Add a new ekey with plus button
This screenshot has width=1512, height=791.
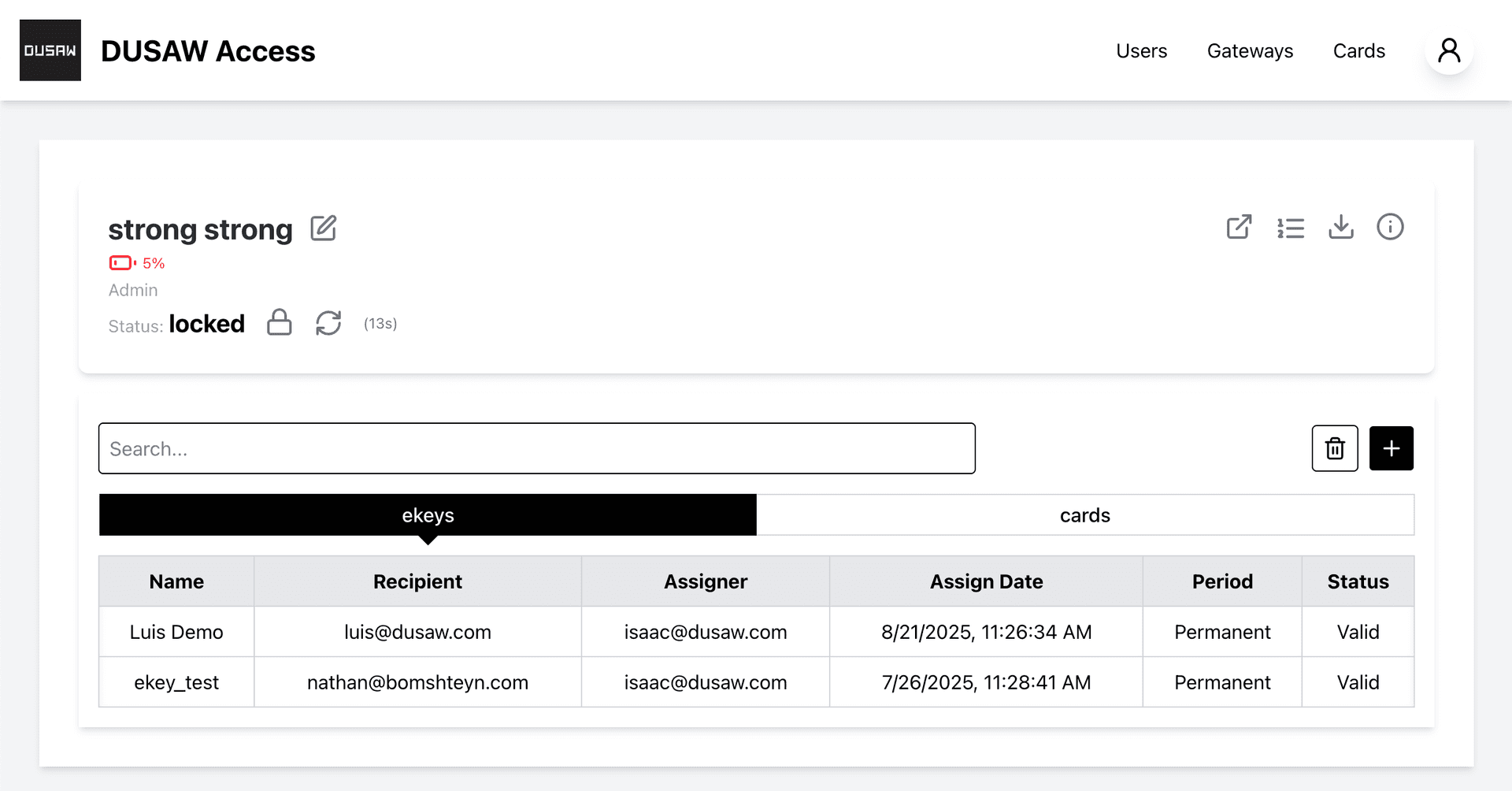pos(1392,448)
